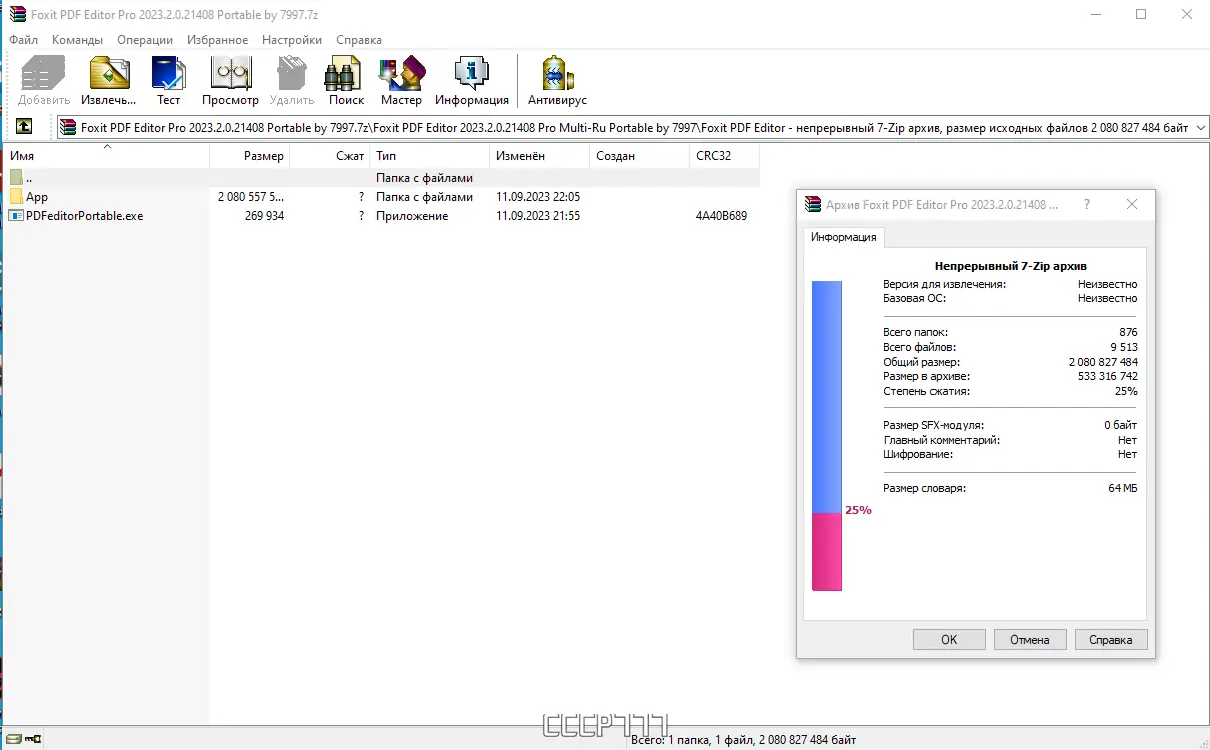
Task: Select the parent folder '..' icon
Action: point(16,178)
